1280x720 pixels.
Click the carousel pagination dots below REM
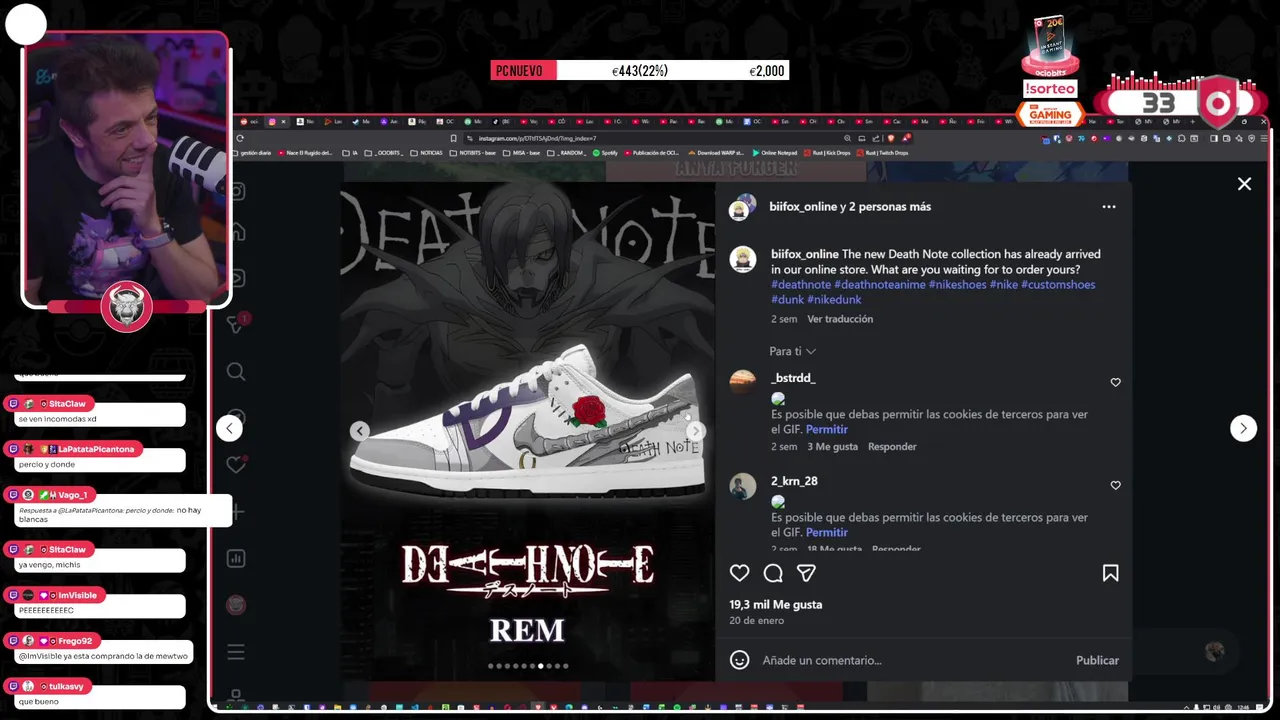528,666
